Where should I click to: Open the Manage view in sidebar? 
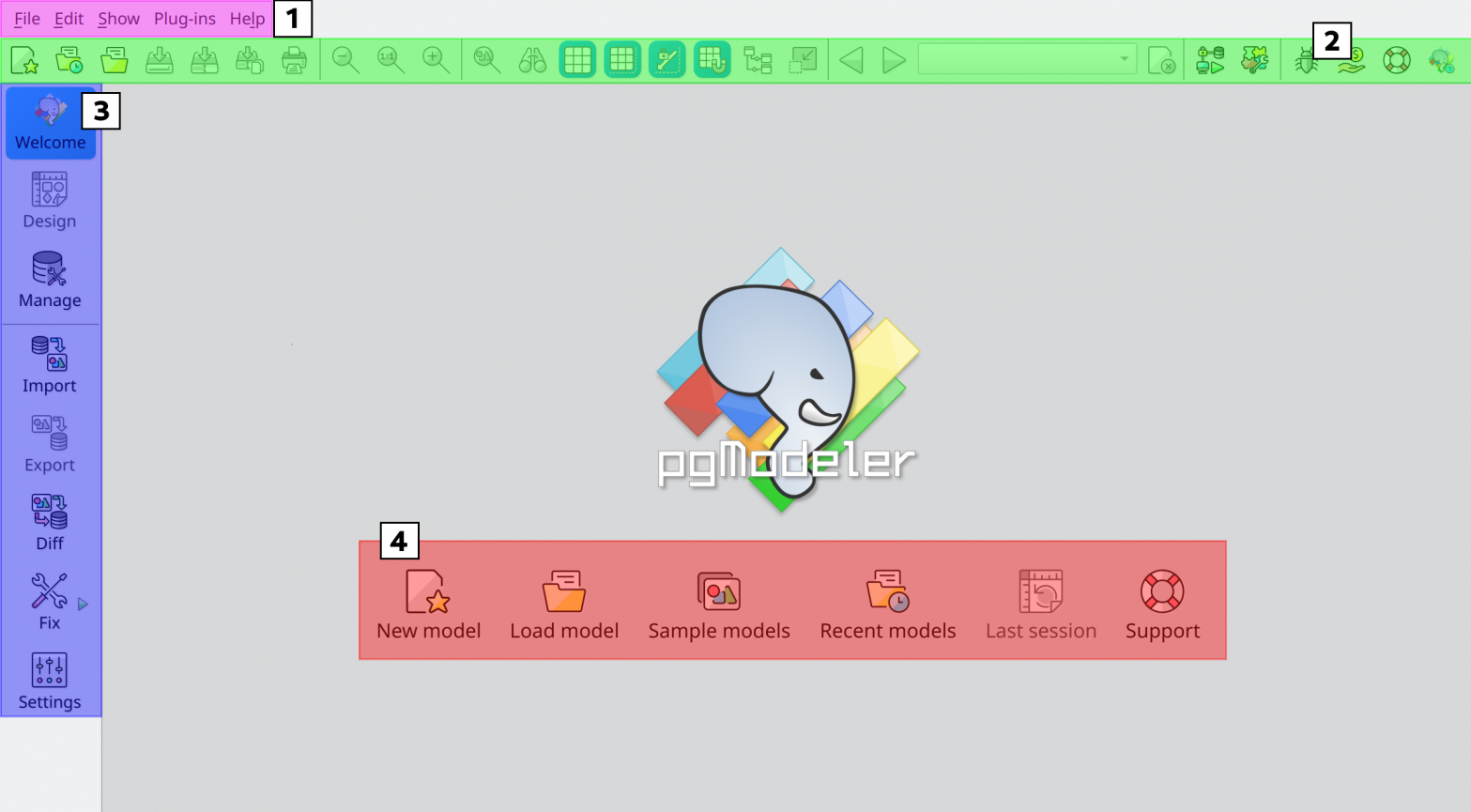[x=51, y=280]
